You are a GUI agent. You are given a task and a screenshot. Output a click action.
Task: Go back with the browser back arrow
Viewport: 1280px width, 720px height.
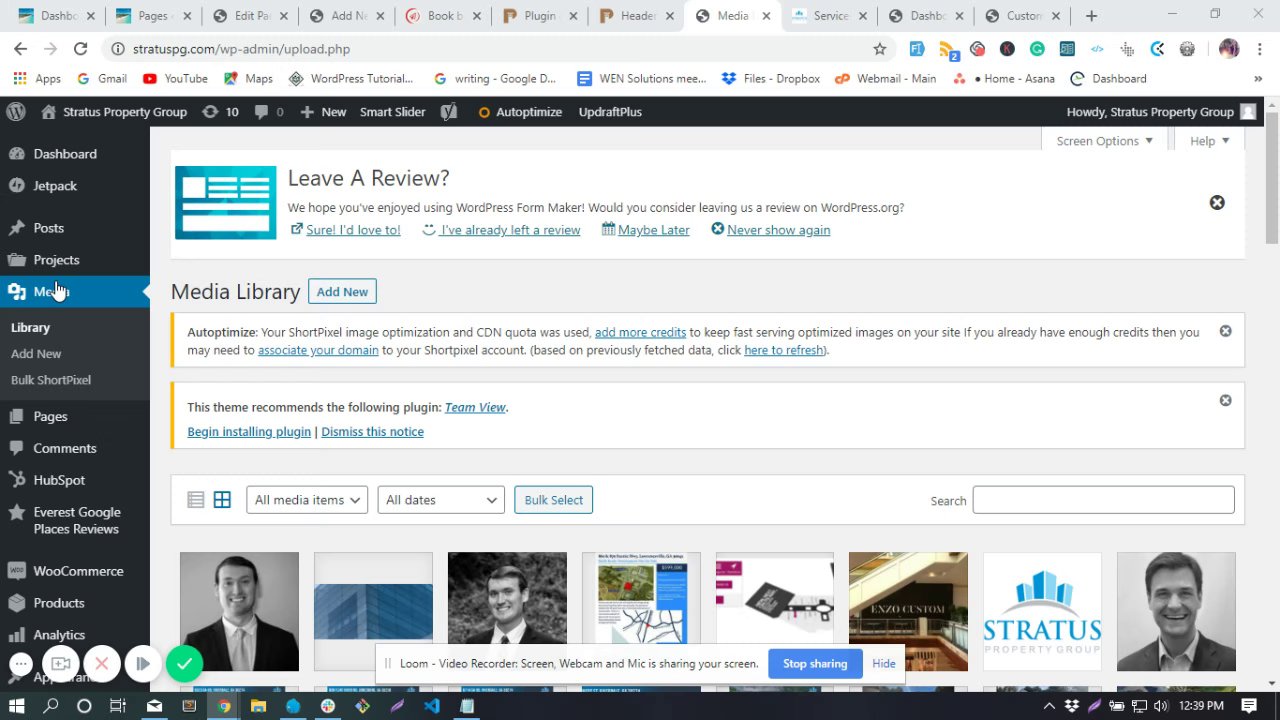pos(20,49)
